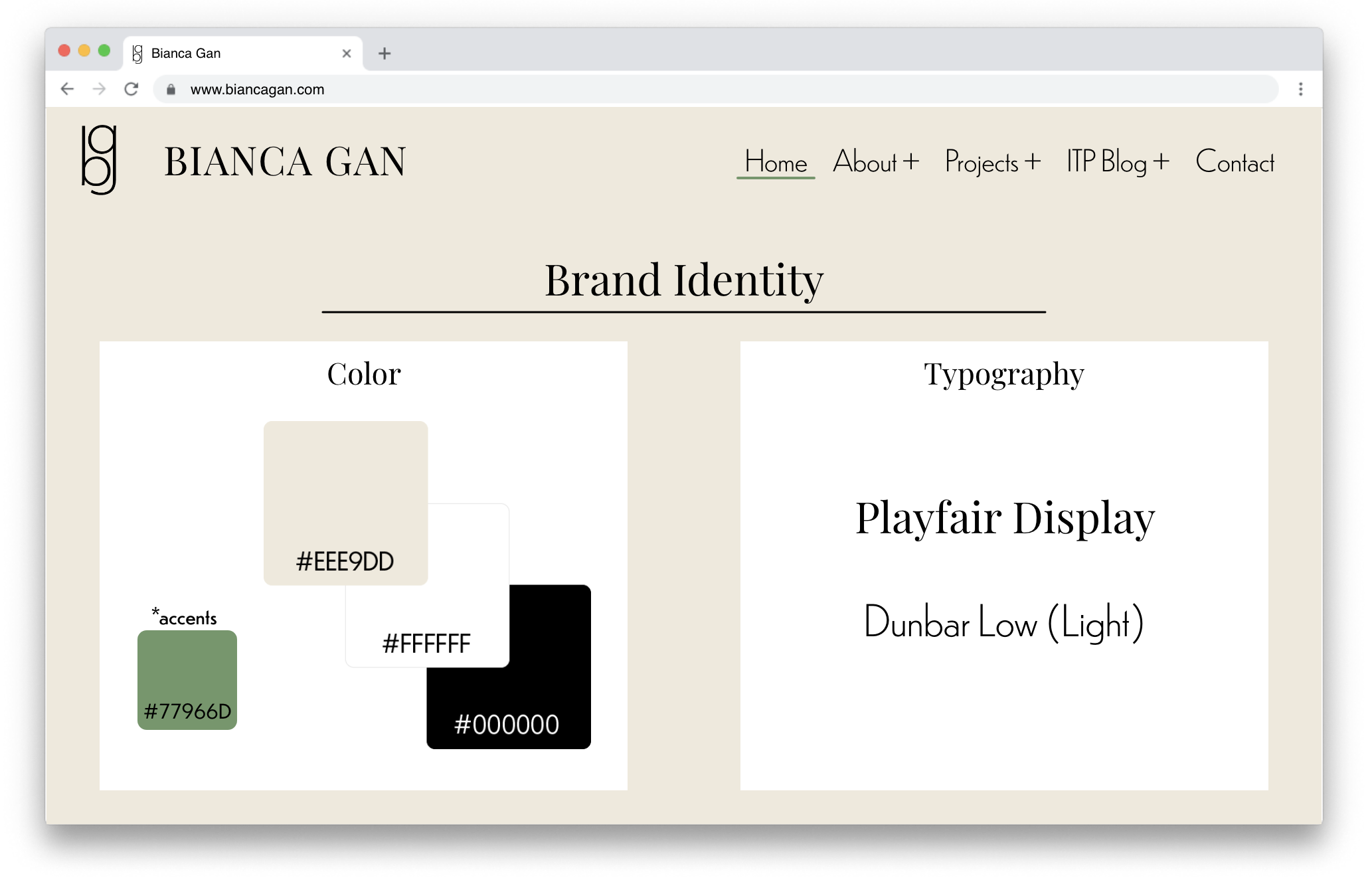Close the Bianca Gan tab
The height and width of the screenshot is (878, 1372).
(346, 54)
